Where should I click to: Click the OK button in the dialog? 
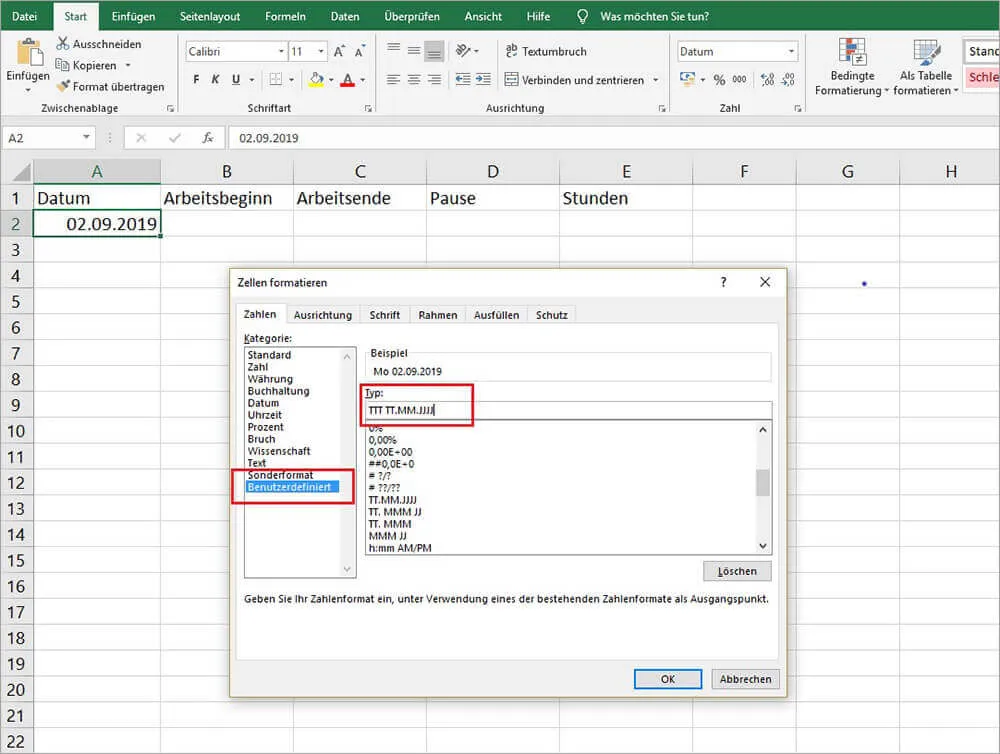[667, 679]
